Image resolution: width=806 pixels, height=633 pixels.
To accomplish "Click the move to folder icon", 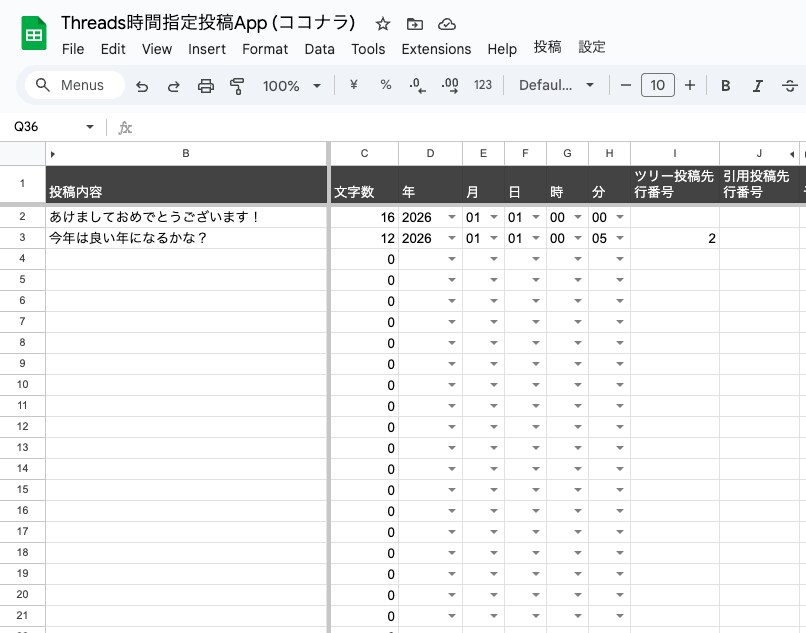I will coord(414,24).
